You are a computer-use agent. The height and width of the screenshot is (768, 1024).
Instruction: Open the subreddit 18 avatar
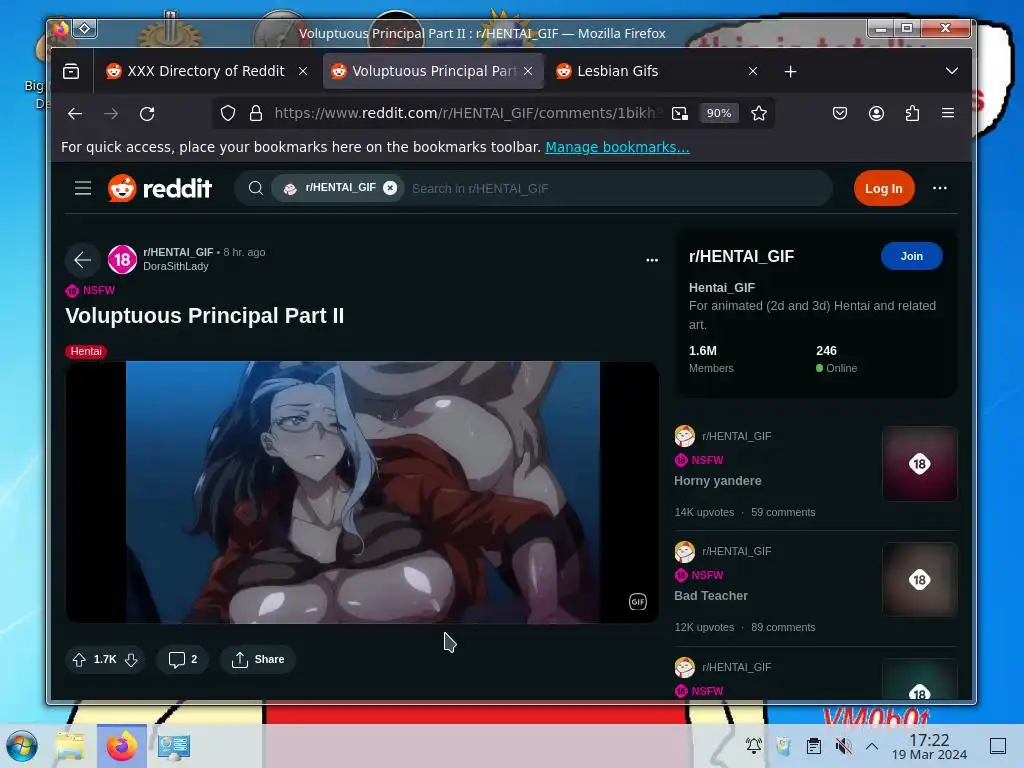pos(122,260)
